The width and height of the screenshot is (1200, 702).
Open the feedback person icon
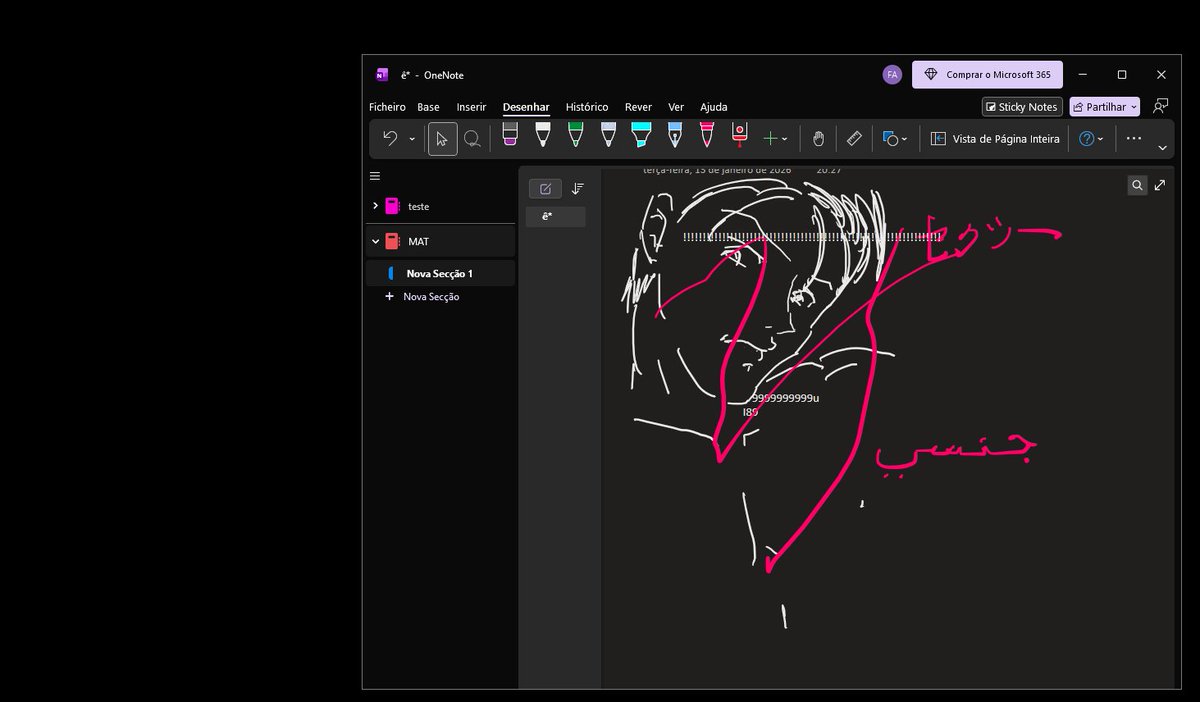1160,106
